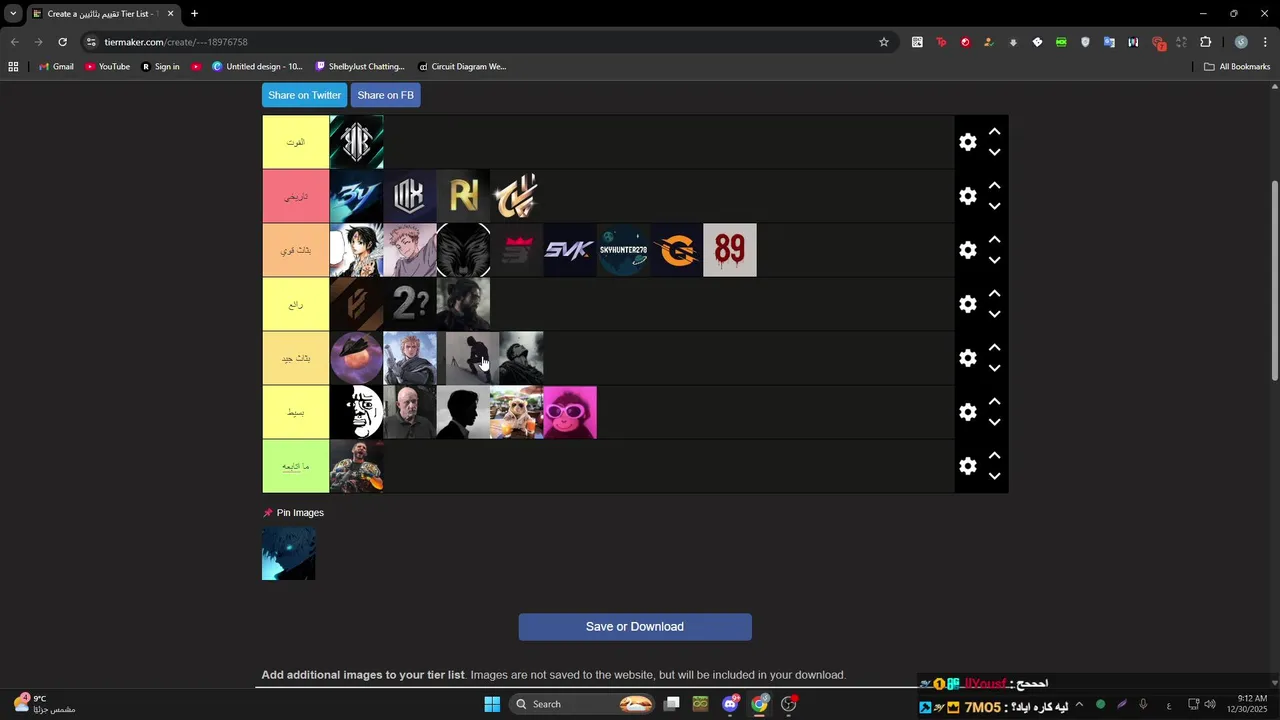Image resolution: width=1280 pixels, height=720 pixels.
Task: Move بثاث قوي row up with chevron
Action: [x=994, y=240]
